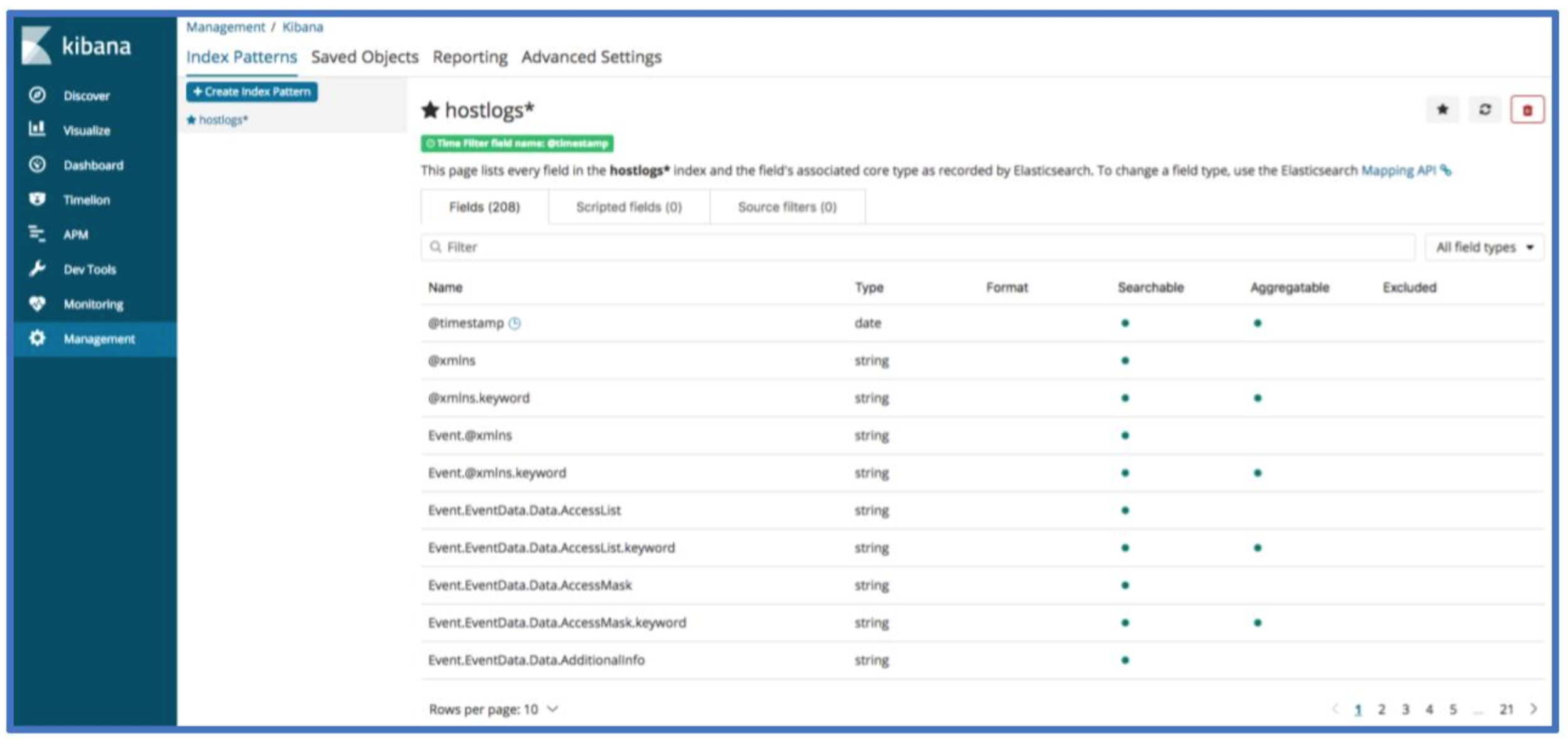
Task: Go to page 5 of fields
Action: [x=1453, y=709]
